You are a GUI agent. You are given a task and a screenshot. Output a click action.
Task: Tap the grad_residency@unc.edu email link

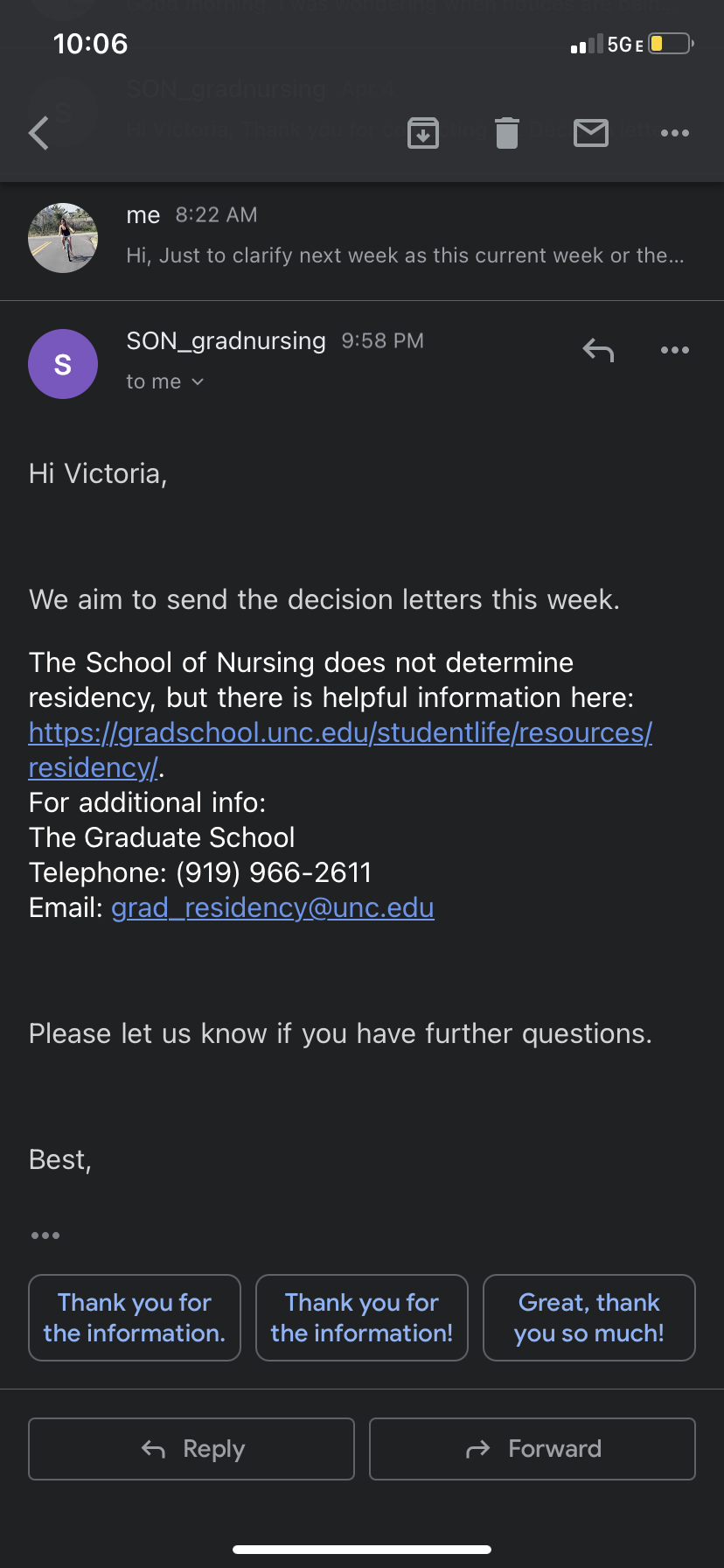(273, 908)
